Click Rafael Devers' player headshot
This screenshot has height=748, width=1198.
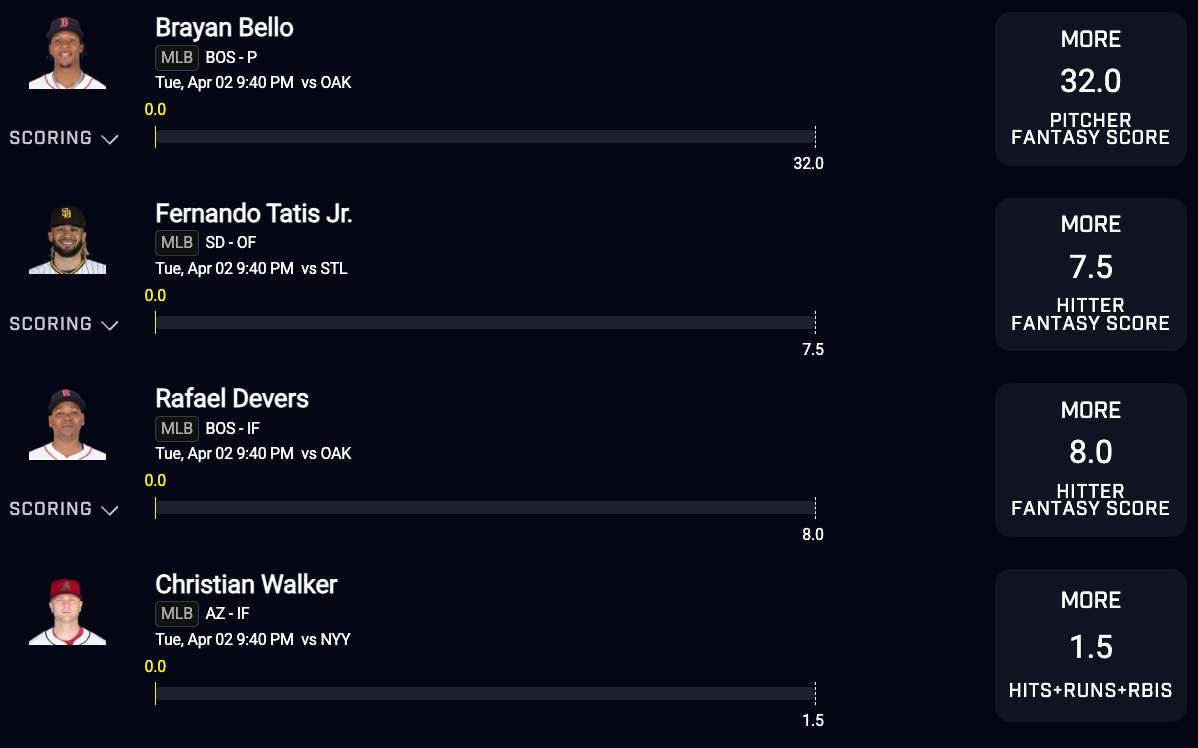pos(67,425)
